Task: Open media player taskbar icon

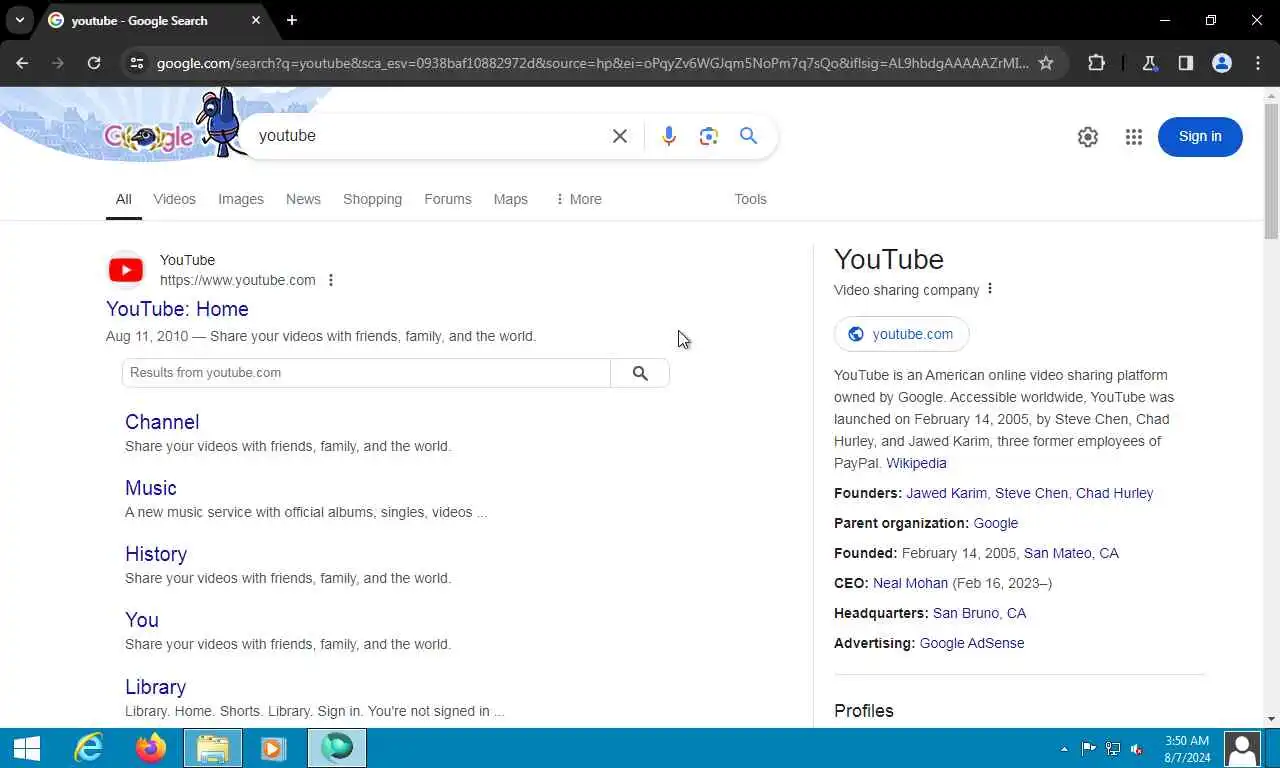Action: (274, 748)
